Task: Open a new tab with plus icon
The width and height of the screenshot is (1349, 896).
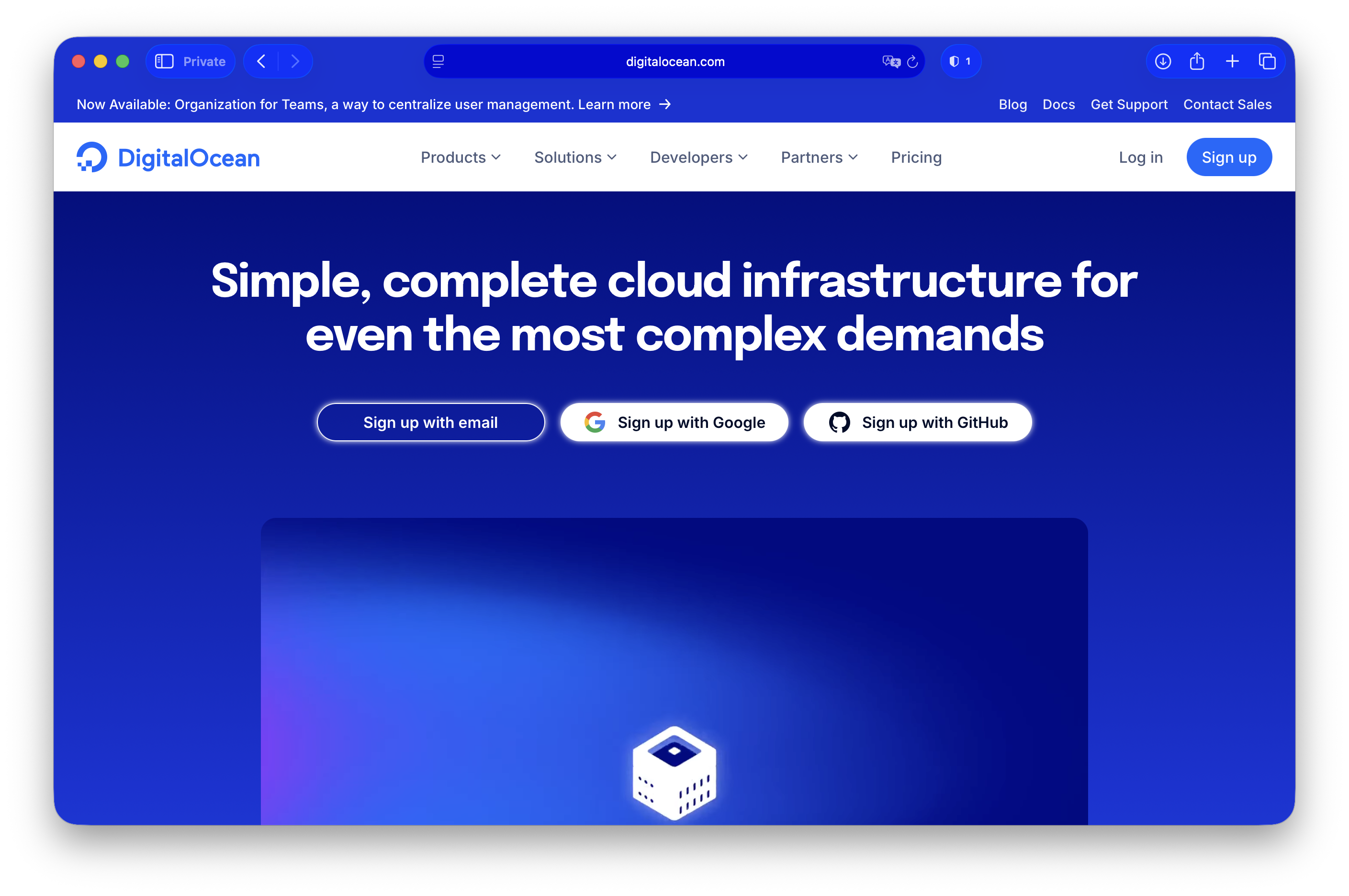Action: [x=1233, y=61]
